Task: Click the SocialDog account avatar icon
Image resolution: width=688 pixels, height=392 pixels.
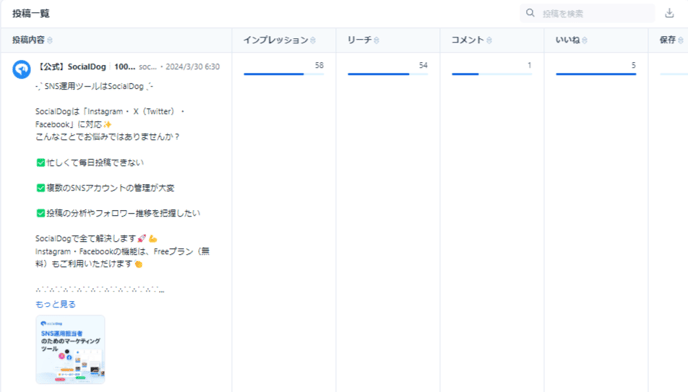Action: tap(22, 69)
